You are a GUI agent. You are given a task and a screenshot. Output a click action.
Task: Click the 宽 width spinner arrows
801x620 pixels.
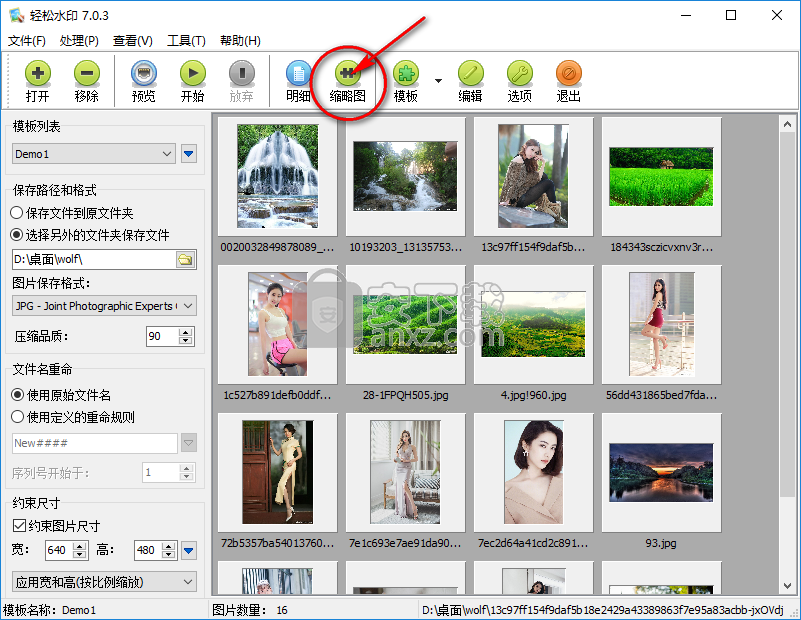(80, 550)
